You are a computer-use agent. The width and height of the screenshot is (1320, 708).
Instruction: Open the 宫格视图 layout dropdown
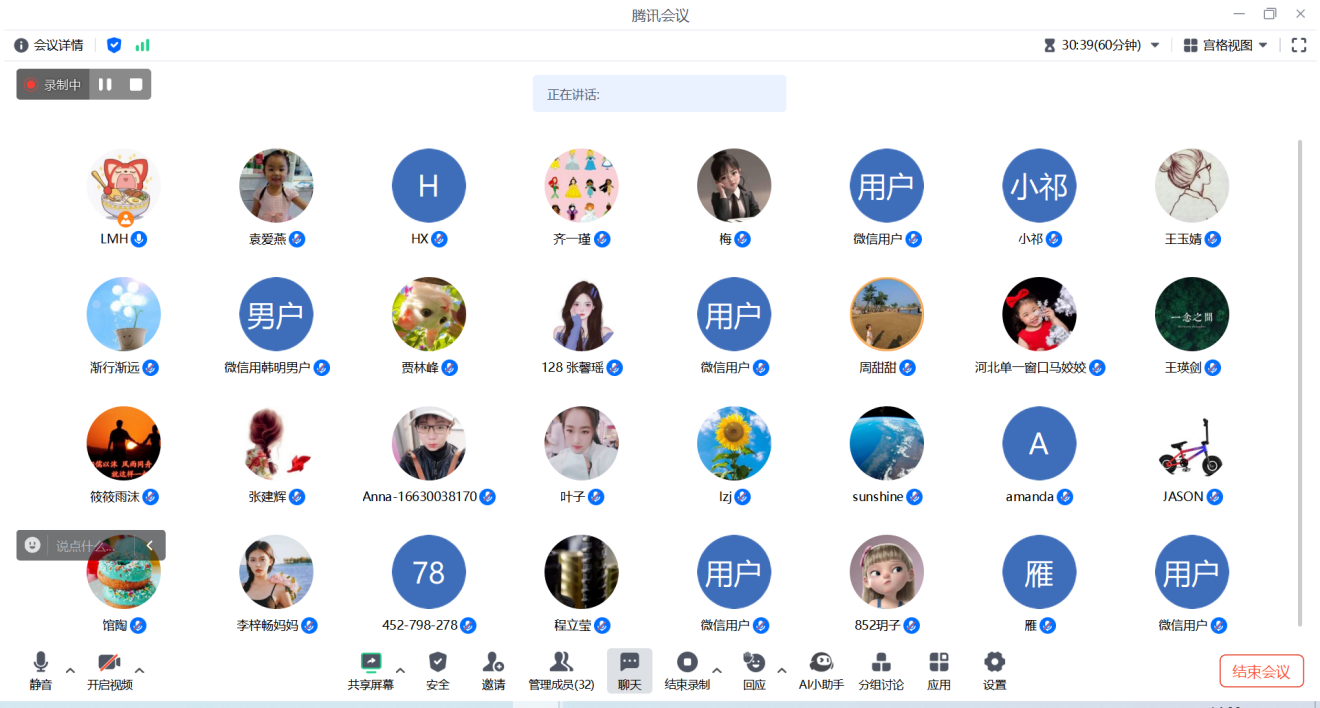(1226, 45)
